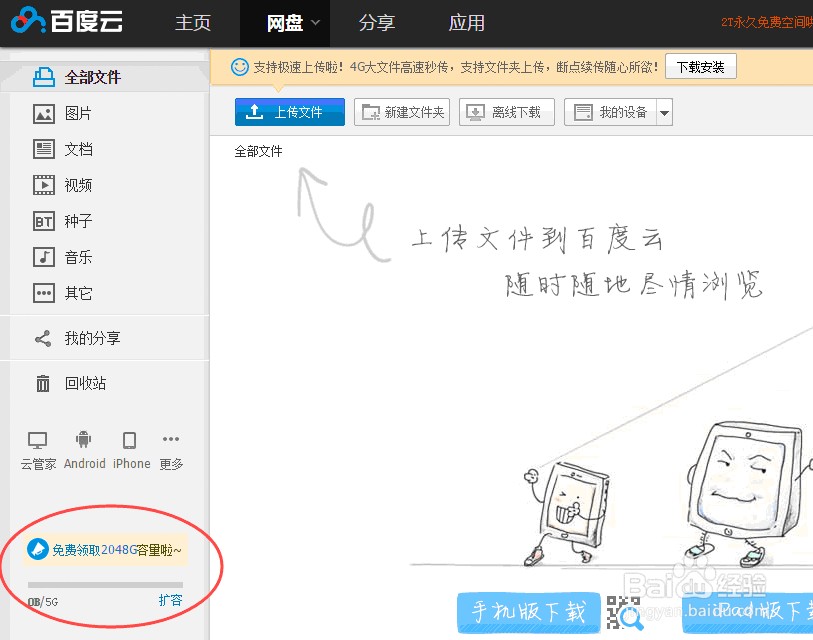The height and width of the screenshot is (640, 813).
Task: Click the 扩容 (expand capacity) link
Action: click(x=171, y=599)
